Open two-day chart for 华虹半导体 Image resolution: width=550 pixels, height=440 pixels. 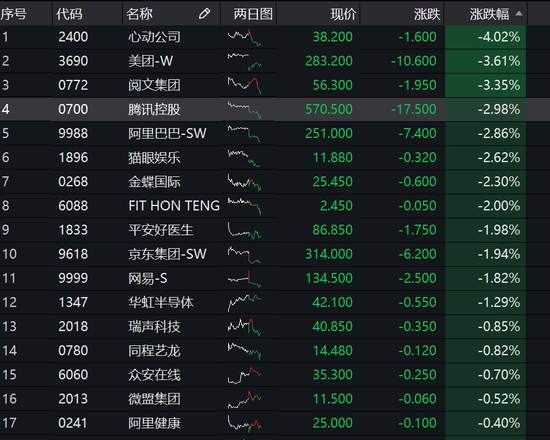[244, 303]
